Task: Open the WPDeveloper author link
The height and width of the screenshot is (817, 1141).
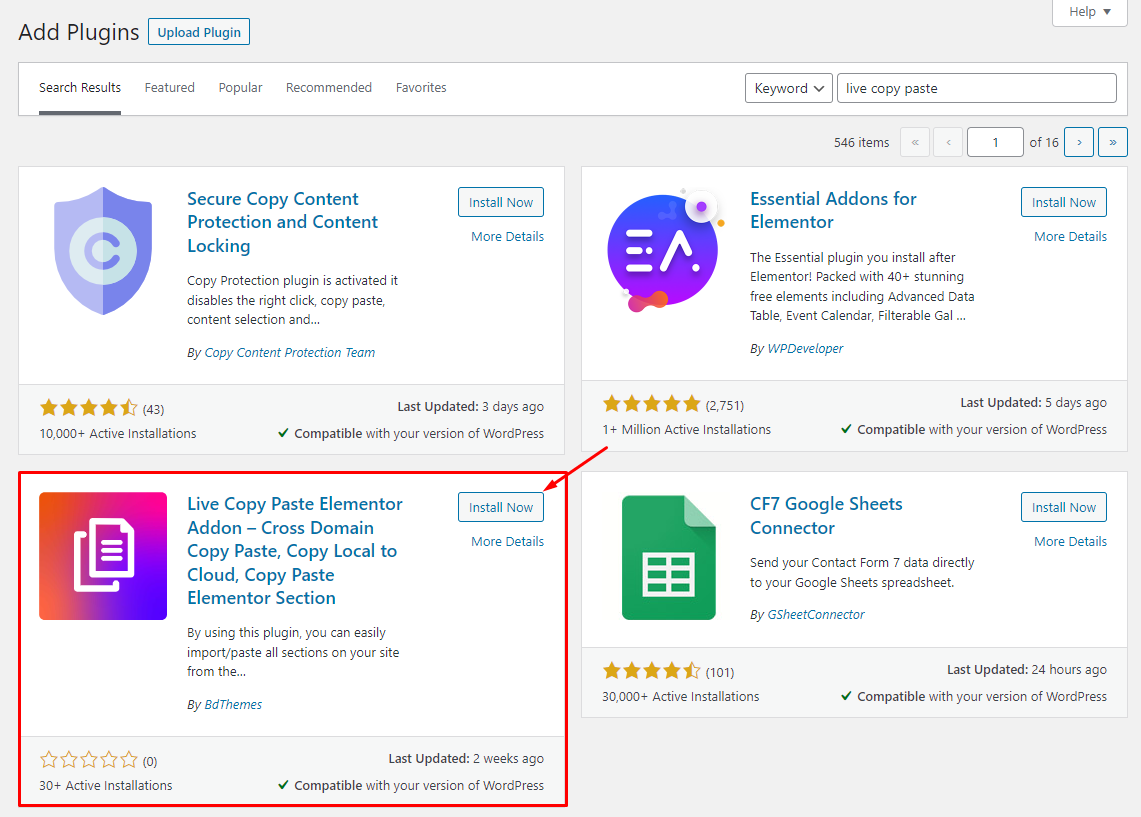Action: point(806,348)
